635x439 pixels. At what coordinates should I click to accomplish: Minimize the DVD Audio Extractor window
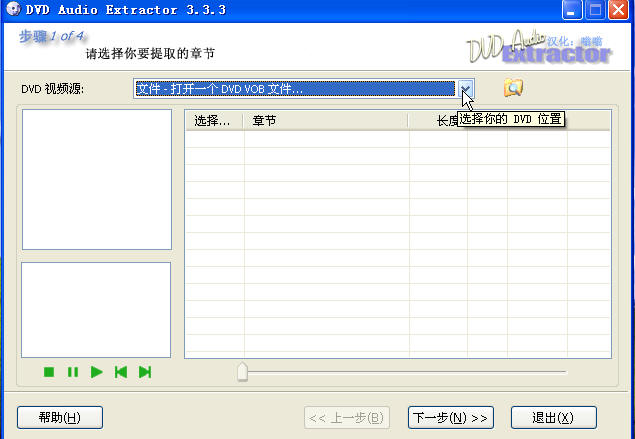(x=571, y=9)
